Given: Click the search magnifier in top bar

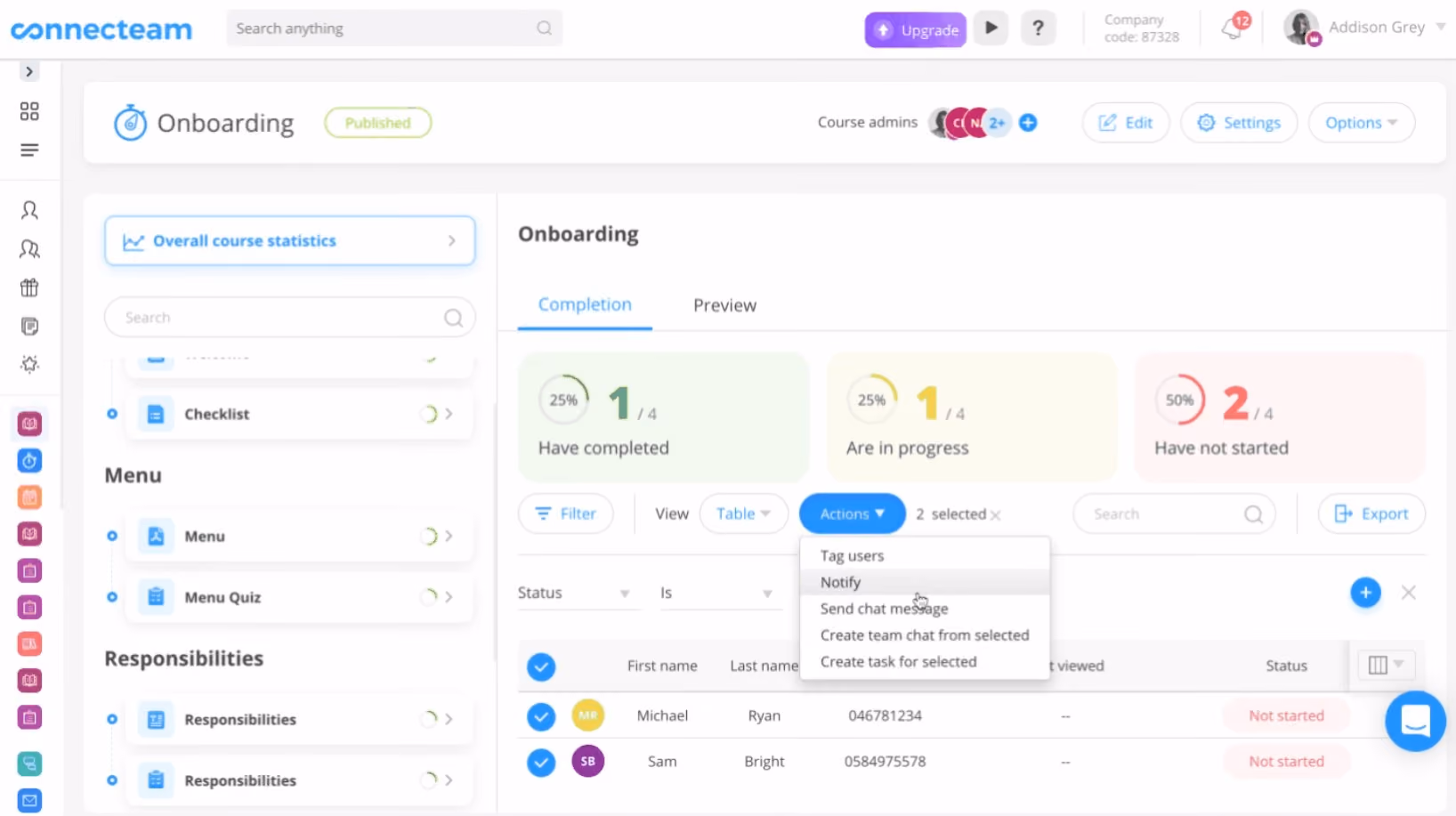Looking at the screenshot, I should tap(544, 28).
